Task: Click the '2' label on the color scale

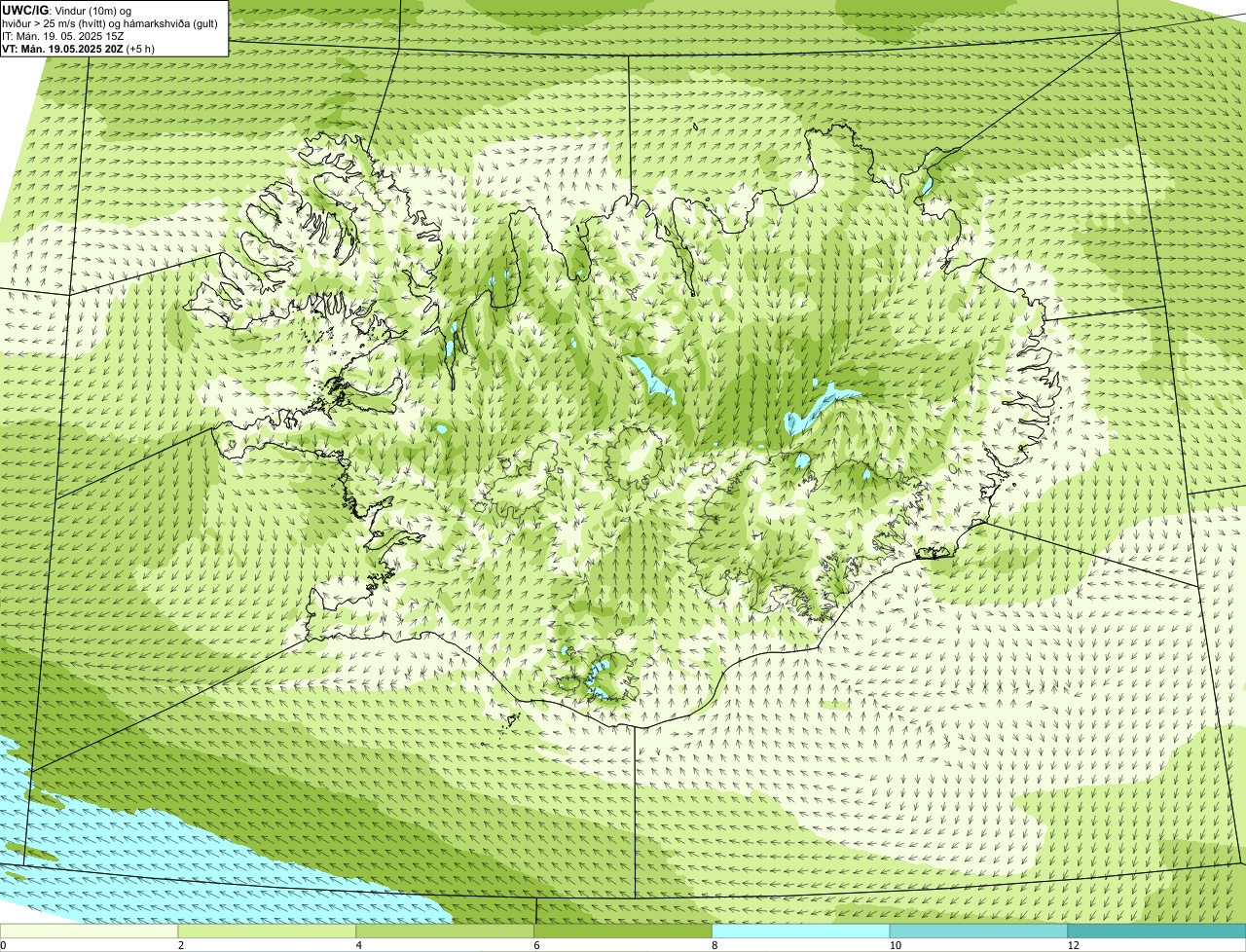Action: (x=180, y=945)
